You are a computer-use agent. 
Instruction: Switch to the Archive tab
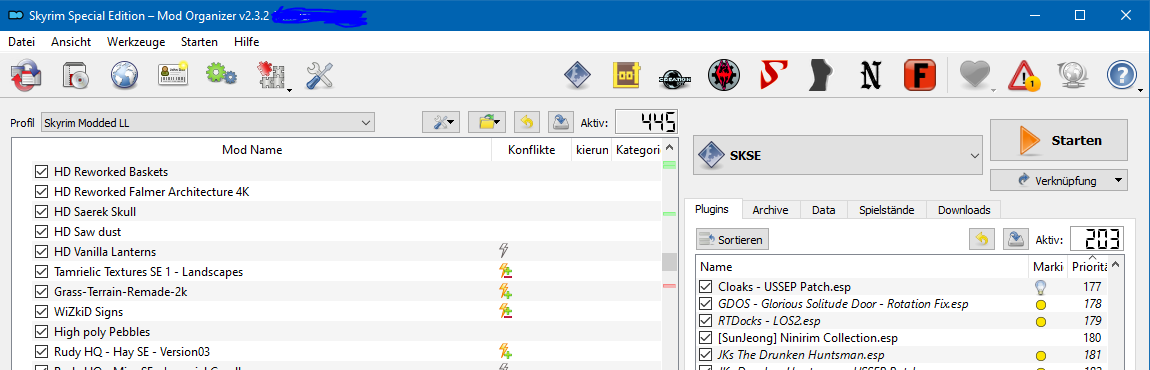click(x=770, y=210)
